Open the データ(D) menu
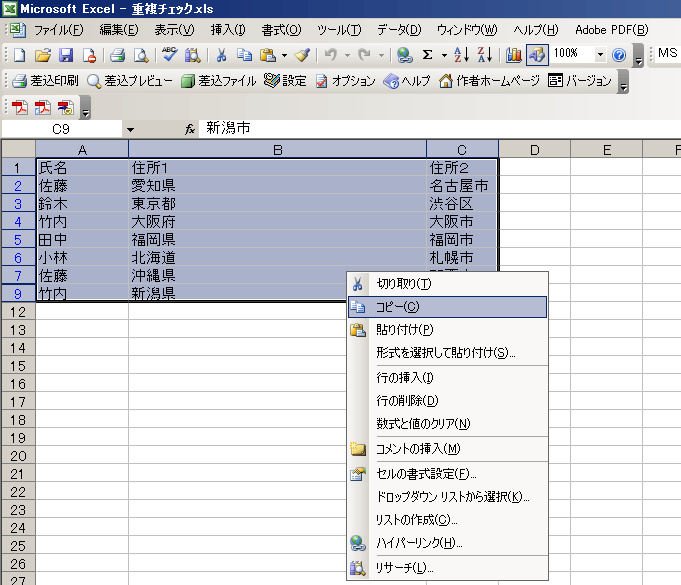Viewport: 681px width, 585px height. [x=399, y=29]
